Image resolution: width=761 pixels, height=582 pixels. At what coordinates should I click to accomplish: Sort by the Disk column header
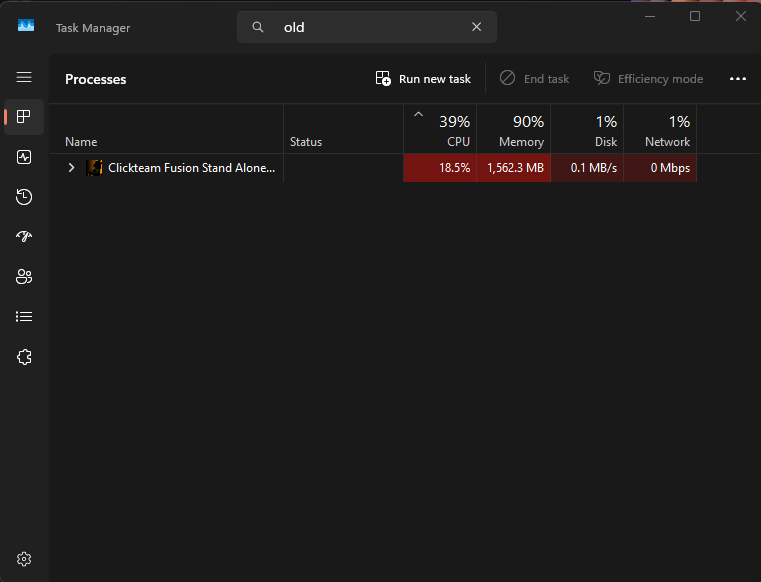click(587, 130)
